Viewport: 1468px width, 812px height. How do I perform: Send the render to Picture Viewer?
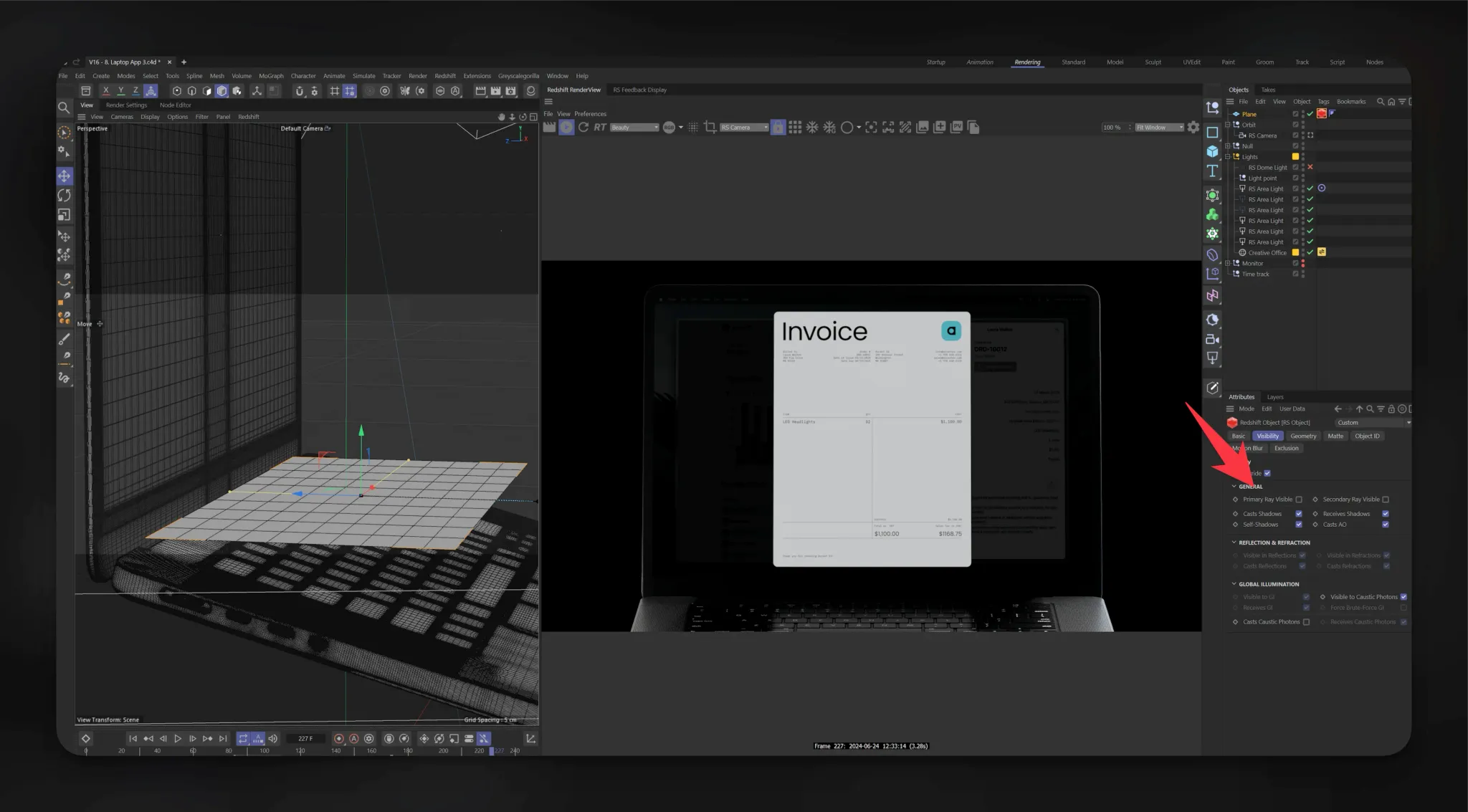pos(957,127)
